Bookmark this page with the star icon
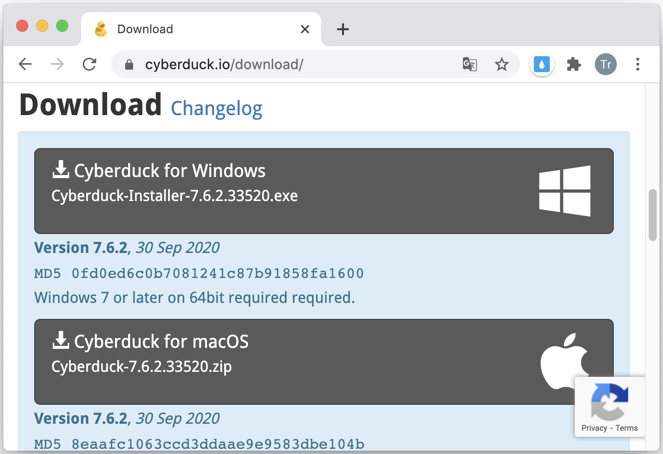 click(x=501, y=65)
